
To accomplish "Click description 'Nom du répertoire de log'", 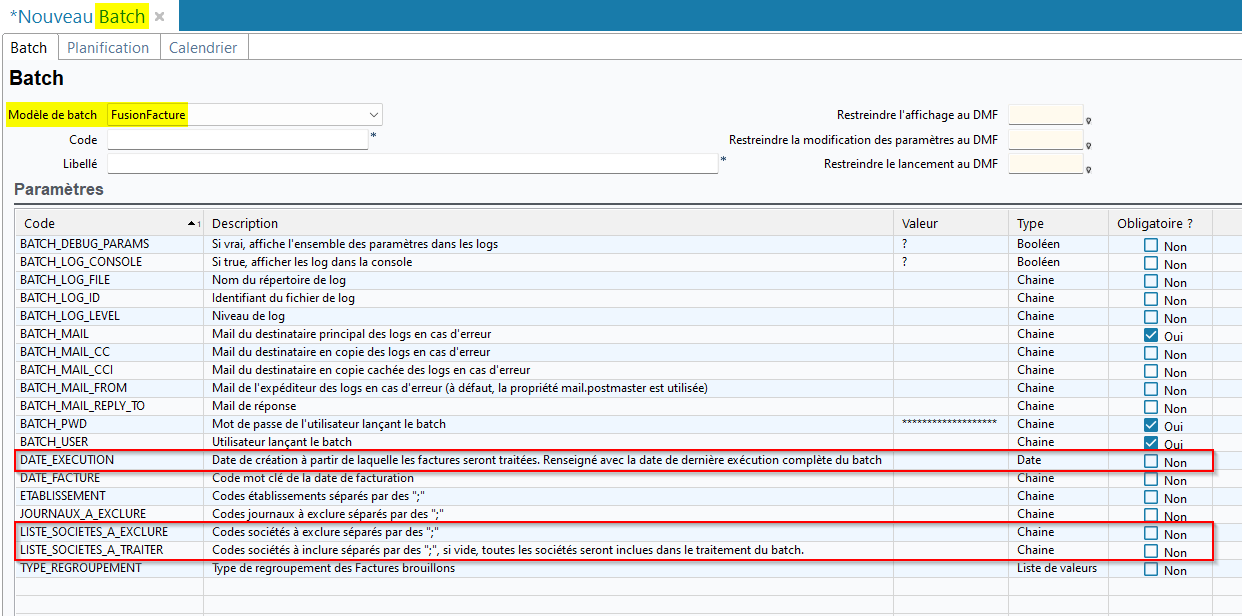I will 279,280.
